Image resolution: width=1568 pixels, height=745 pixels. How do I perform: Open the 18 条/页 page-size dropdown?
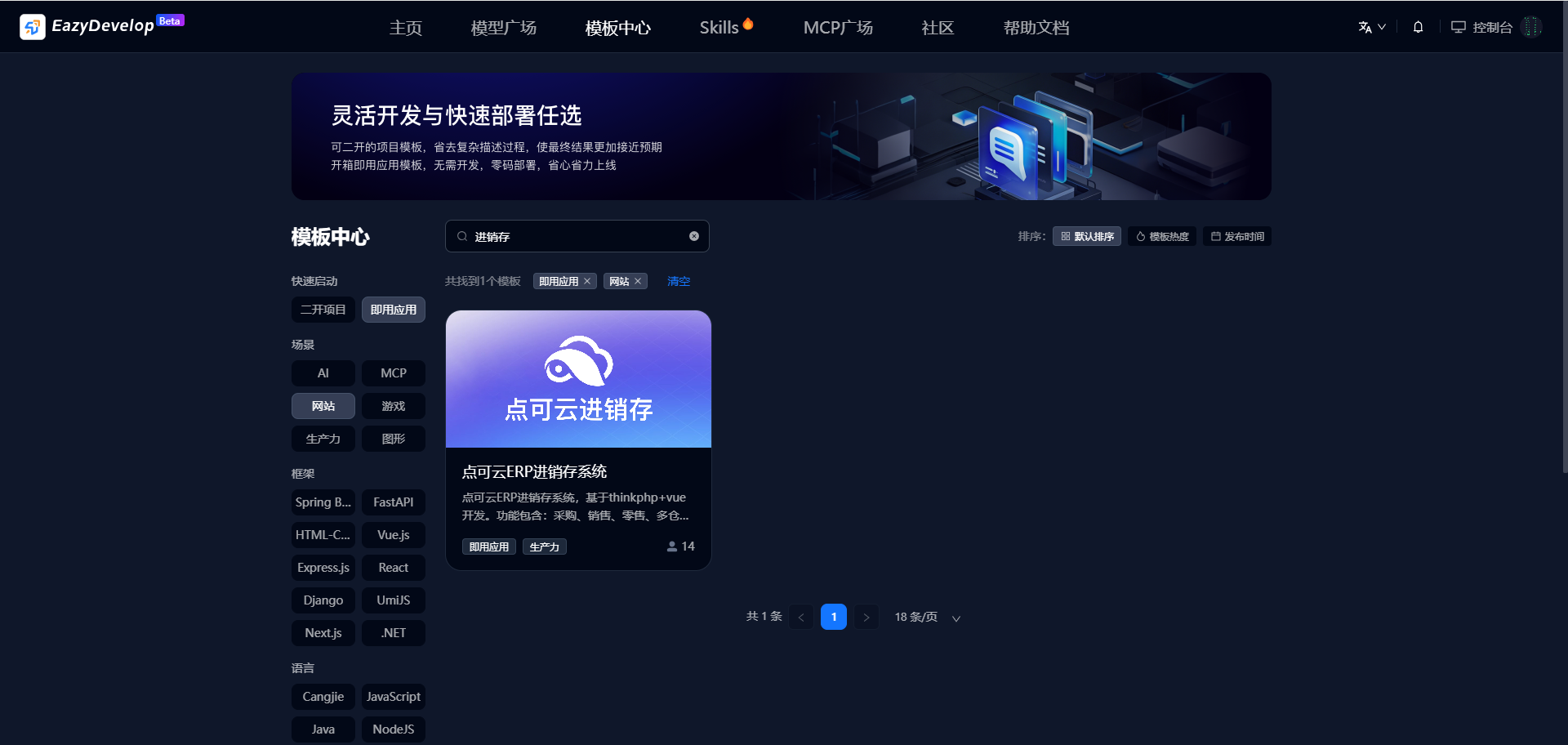pyautogui.click(x=927, y=617)
